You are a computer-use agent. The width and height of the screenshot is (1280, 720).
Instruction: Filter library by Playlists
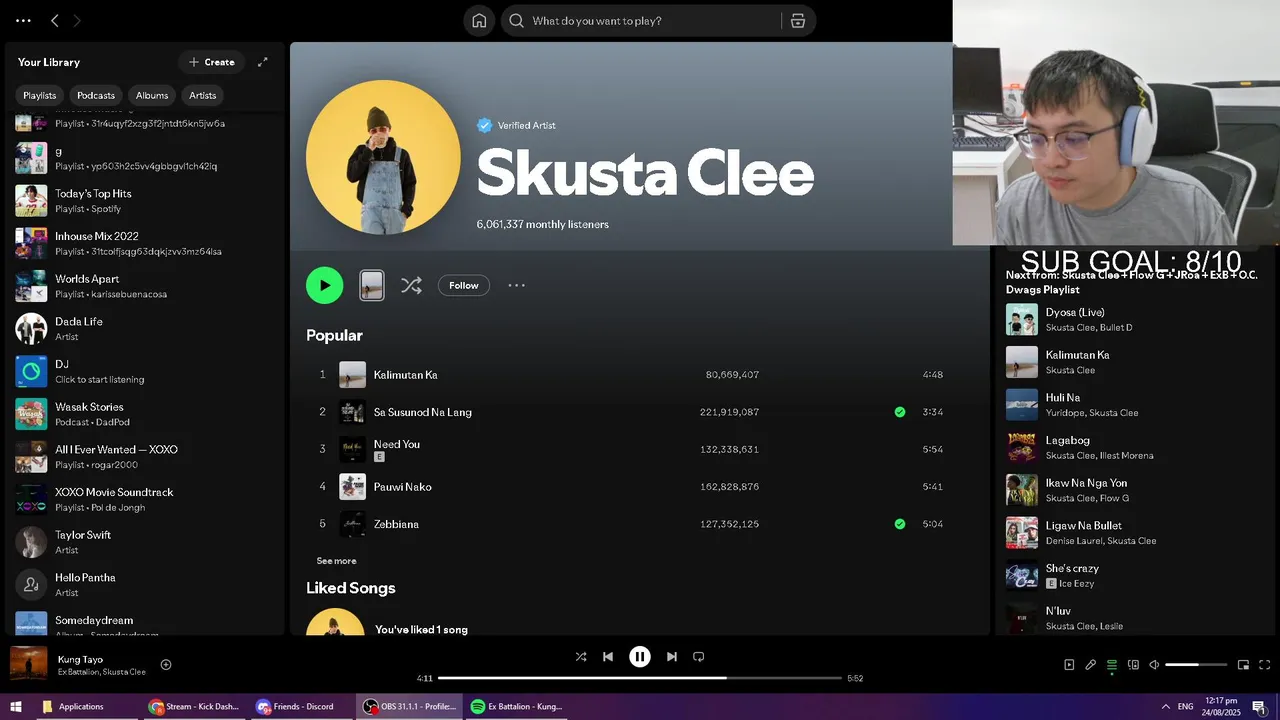pos(40,95)
